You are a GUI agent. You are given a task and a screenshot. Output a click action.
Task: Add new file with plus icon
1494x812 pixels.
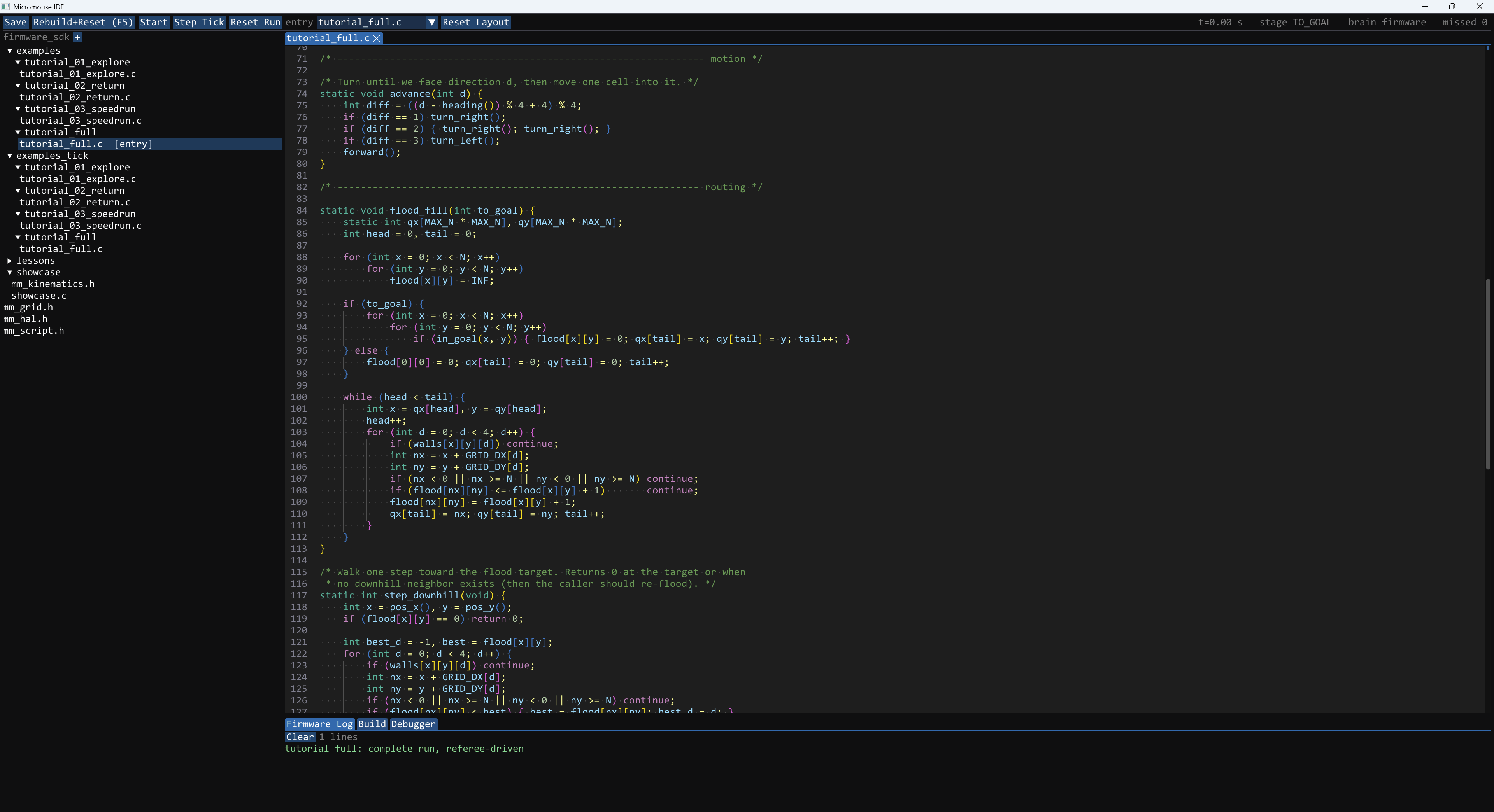(77, 37)
